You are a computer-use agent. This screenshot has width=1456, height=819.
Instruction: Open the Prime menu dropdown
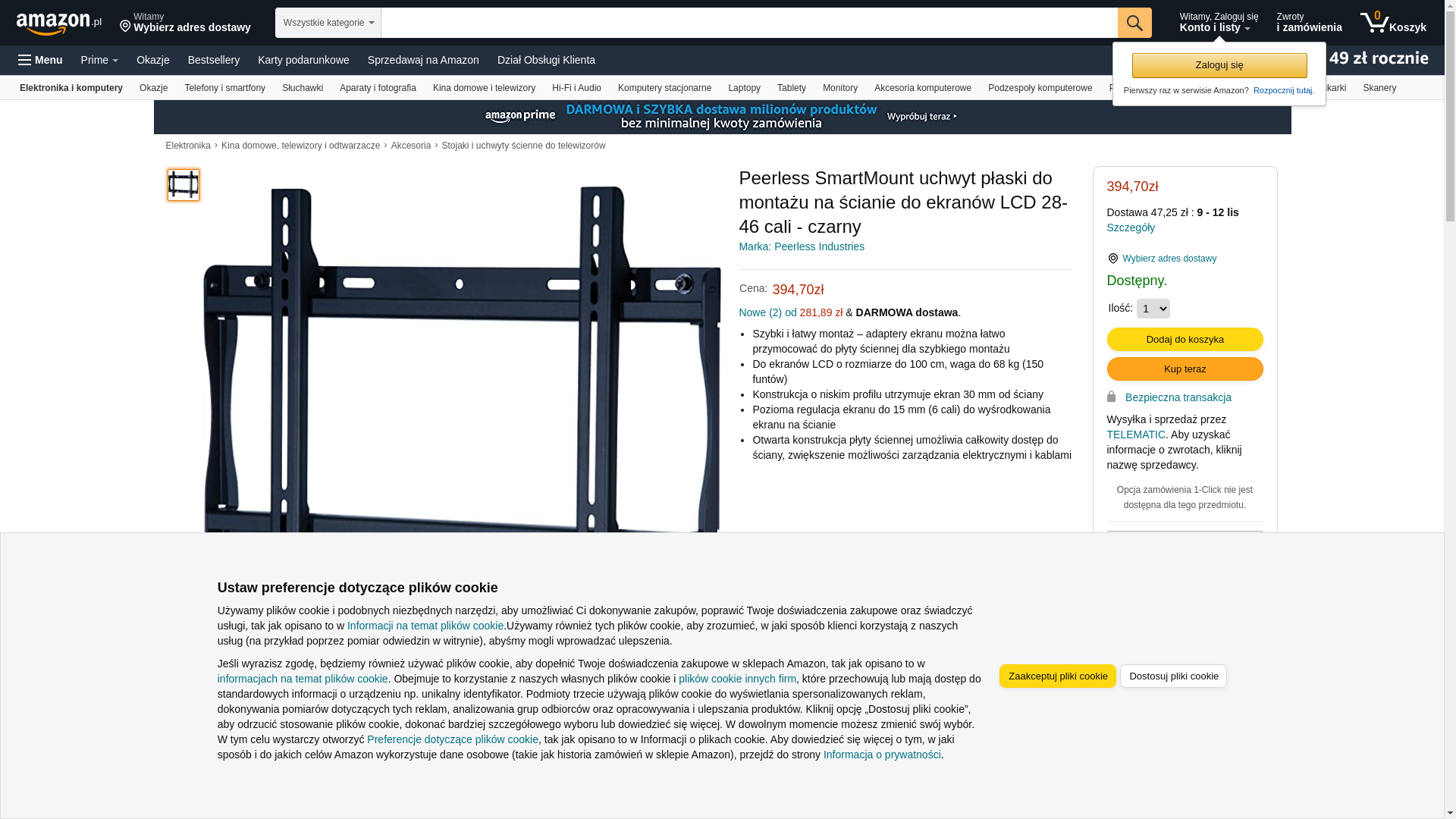(99, 60)
